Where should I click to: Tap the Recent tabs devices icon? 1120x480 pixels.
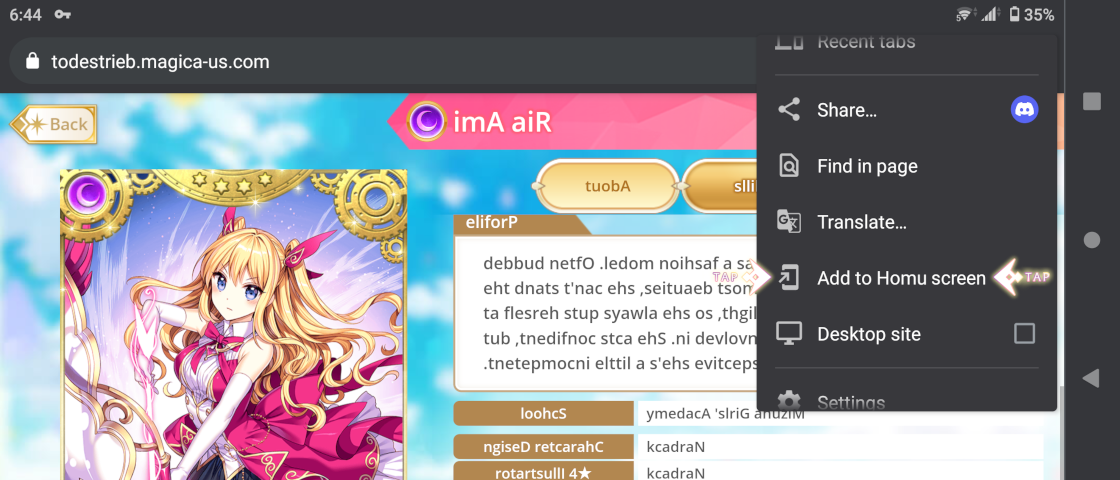789,43
